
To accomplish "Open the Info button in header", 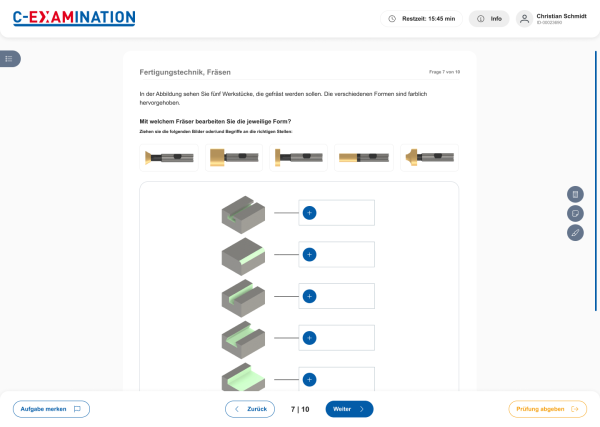I will point(489,18).
